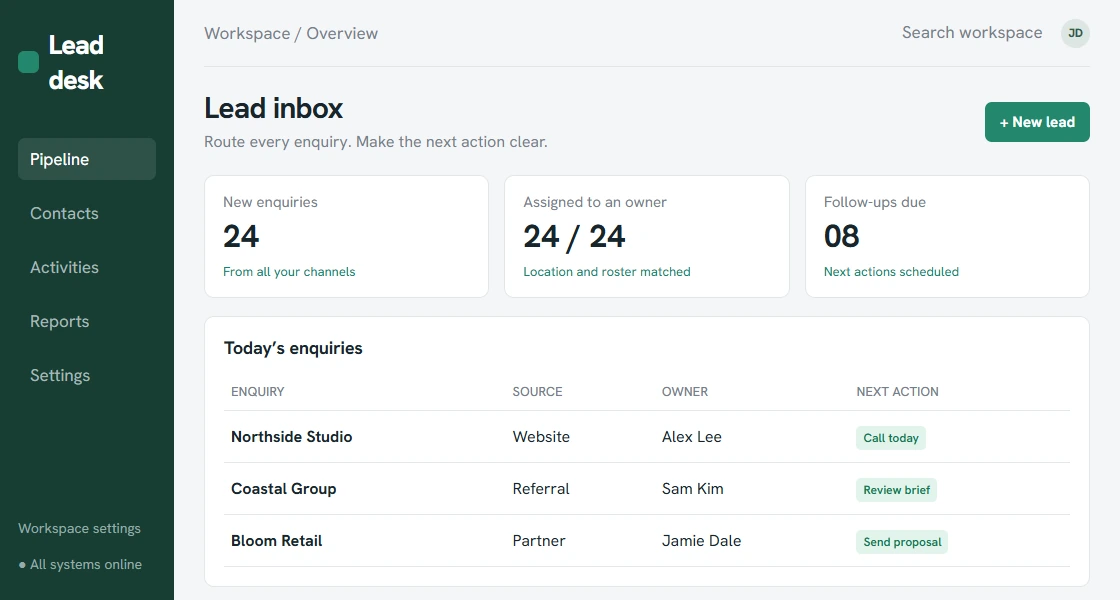The height and width of the screenshot is (600, 1120).
Task: Select the Bloom Retail enquiry
Action: tap(276, 541)
